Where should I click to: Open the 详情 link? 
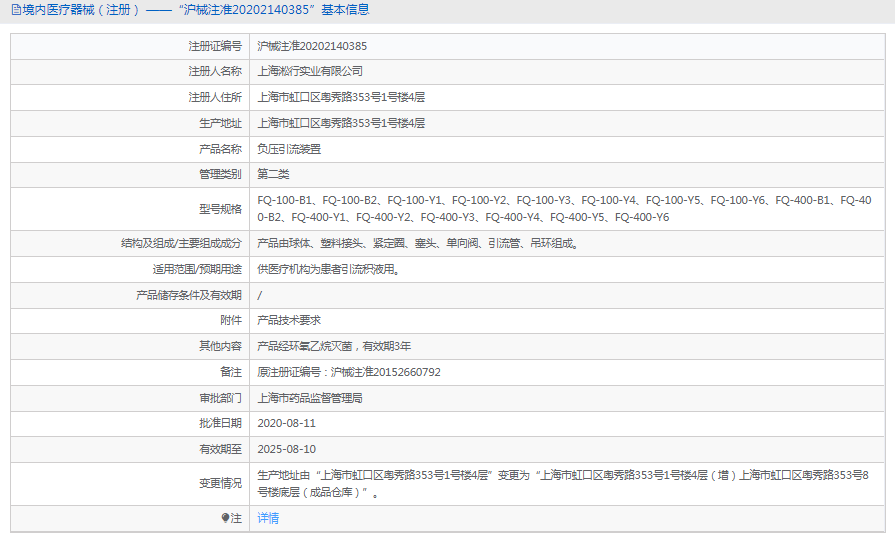(x=268, y=518)
